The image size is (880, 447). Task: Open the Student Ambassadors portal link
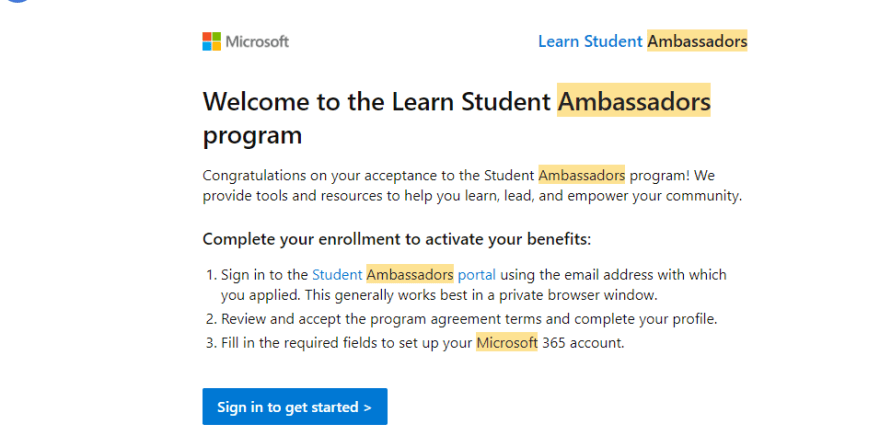(x=404, y=275)
